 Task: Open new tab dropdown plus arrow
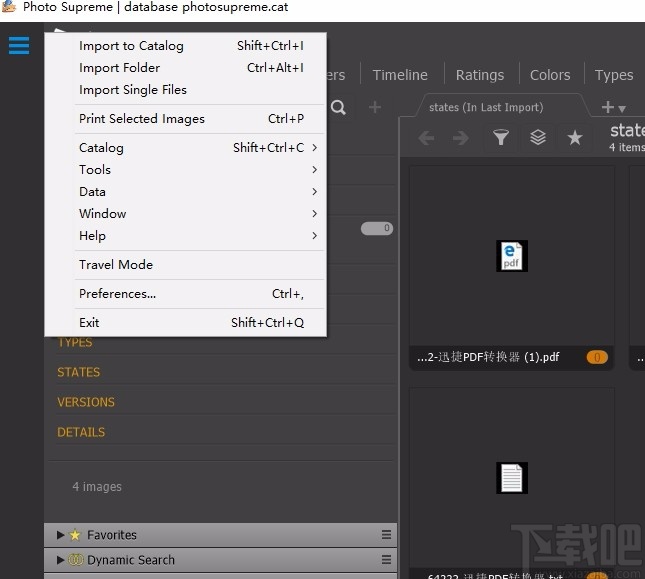(613, 108)
